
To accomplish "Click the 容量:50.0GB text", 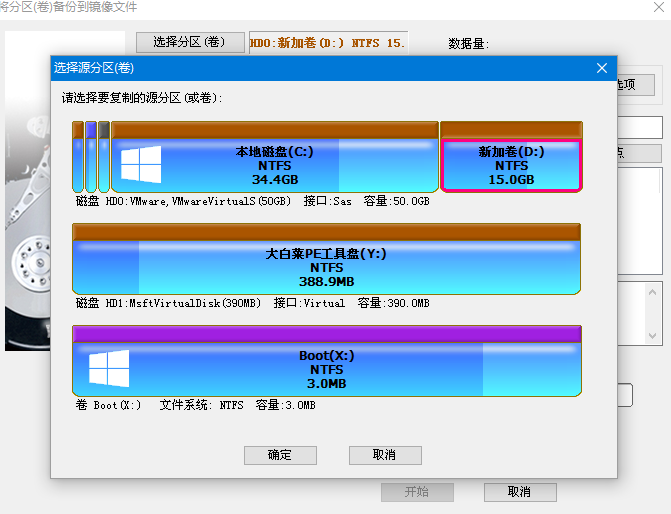I will tap(397, 201).
